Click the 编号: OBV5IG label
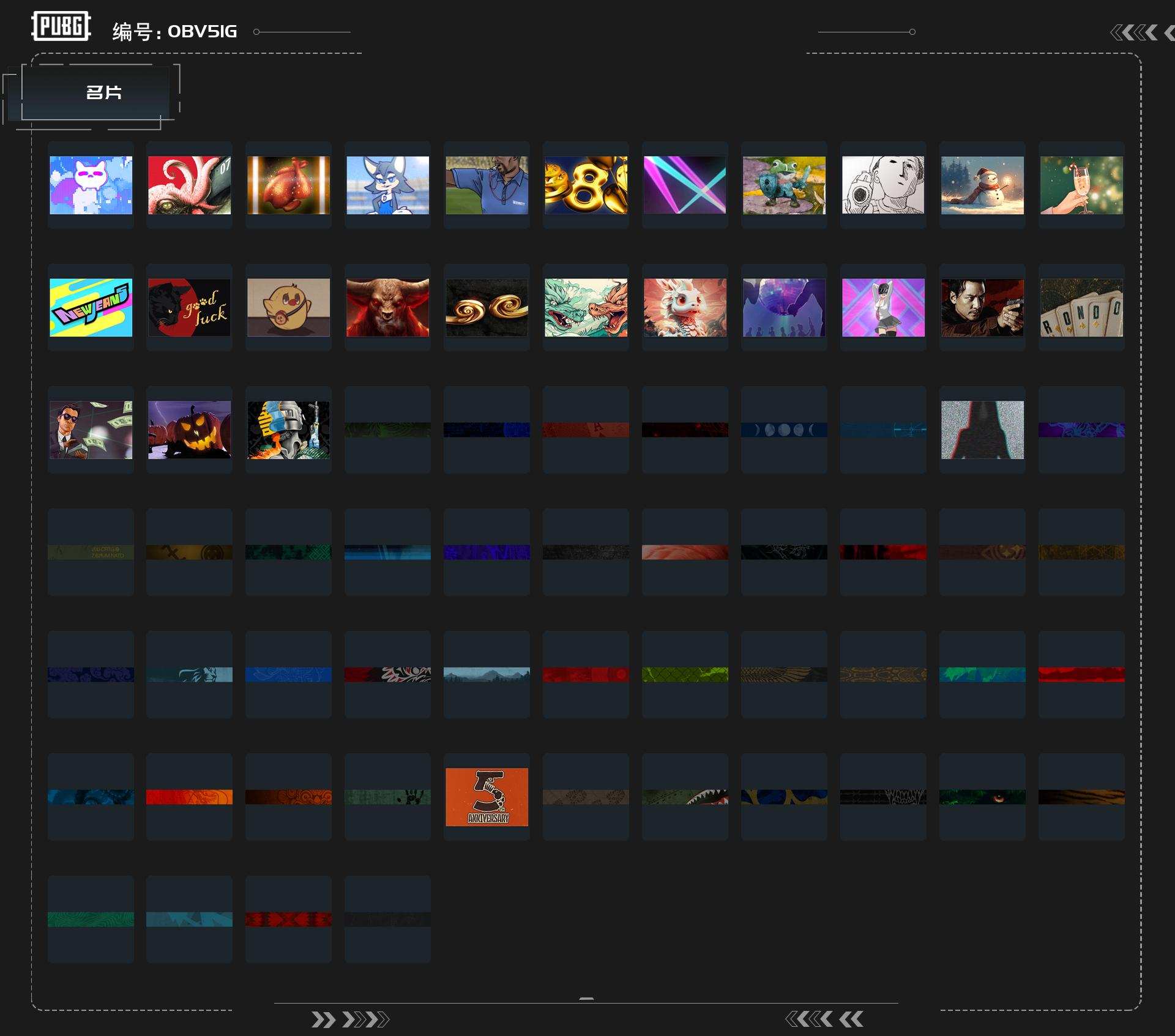The height and width of the screenshot is (1036, 1175). pyautogui.click(x=174, y=31)
